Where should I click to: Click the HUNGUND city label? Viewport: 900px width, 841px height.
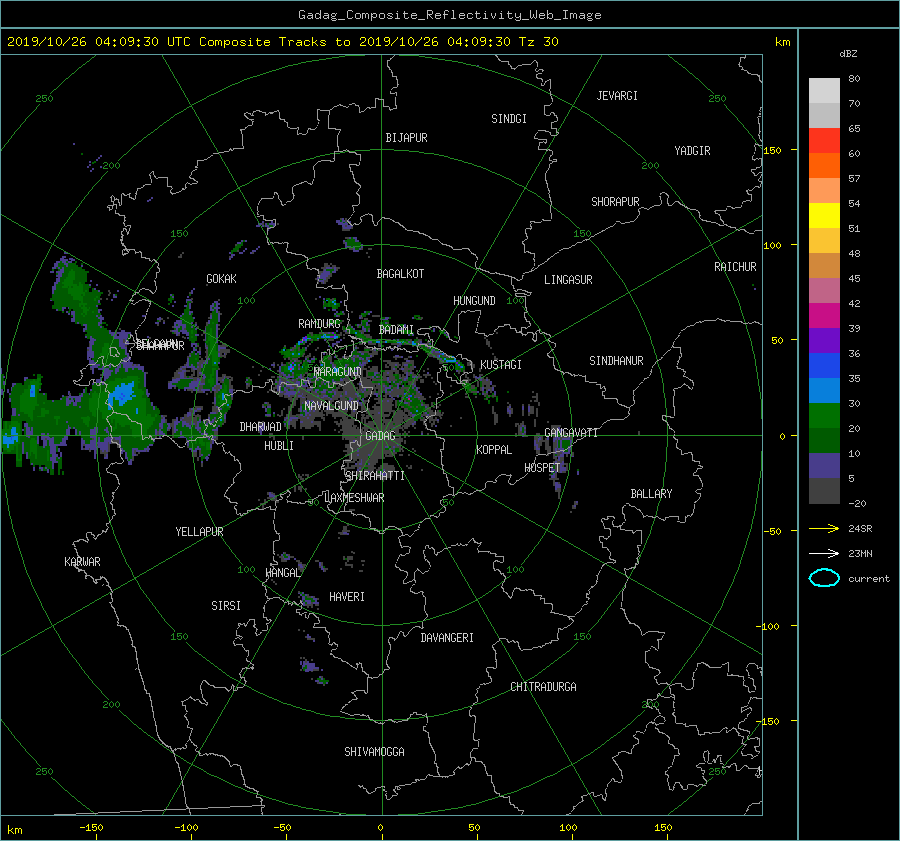click(474, 301)
